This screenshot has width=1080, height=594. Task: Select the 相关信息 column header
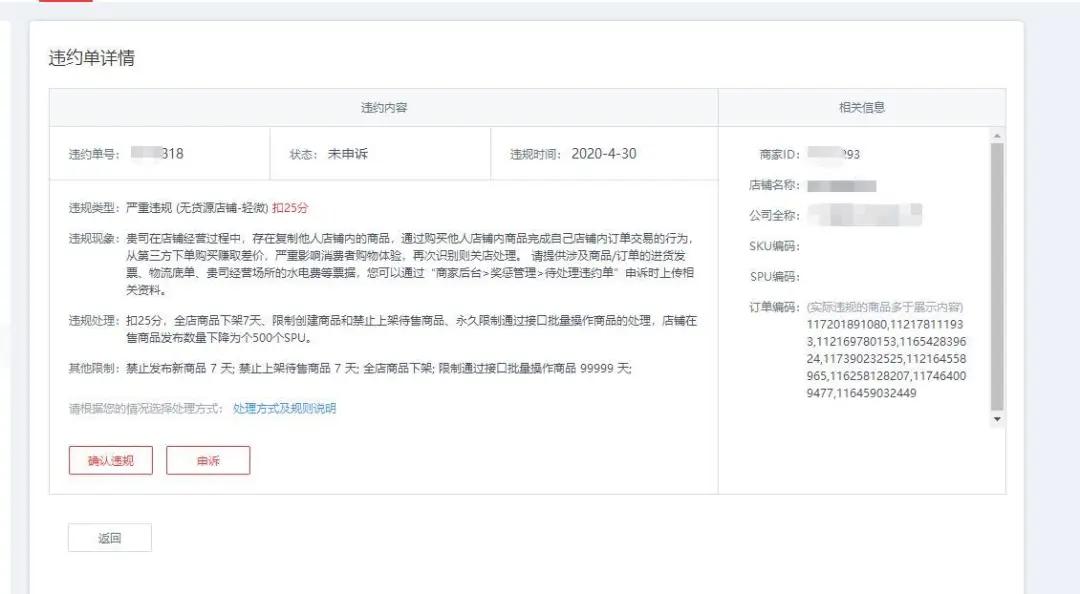[862, 107]
